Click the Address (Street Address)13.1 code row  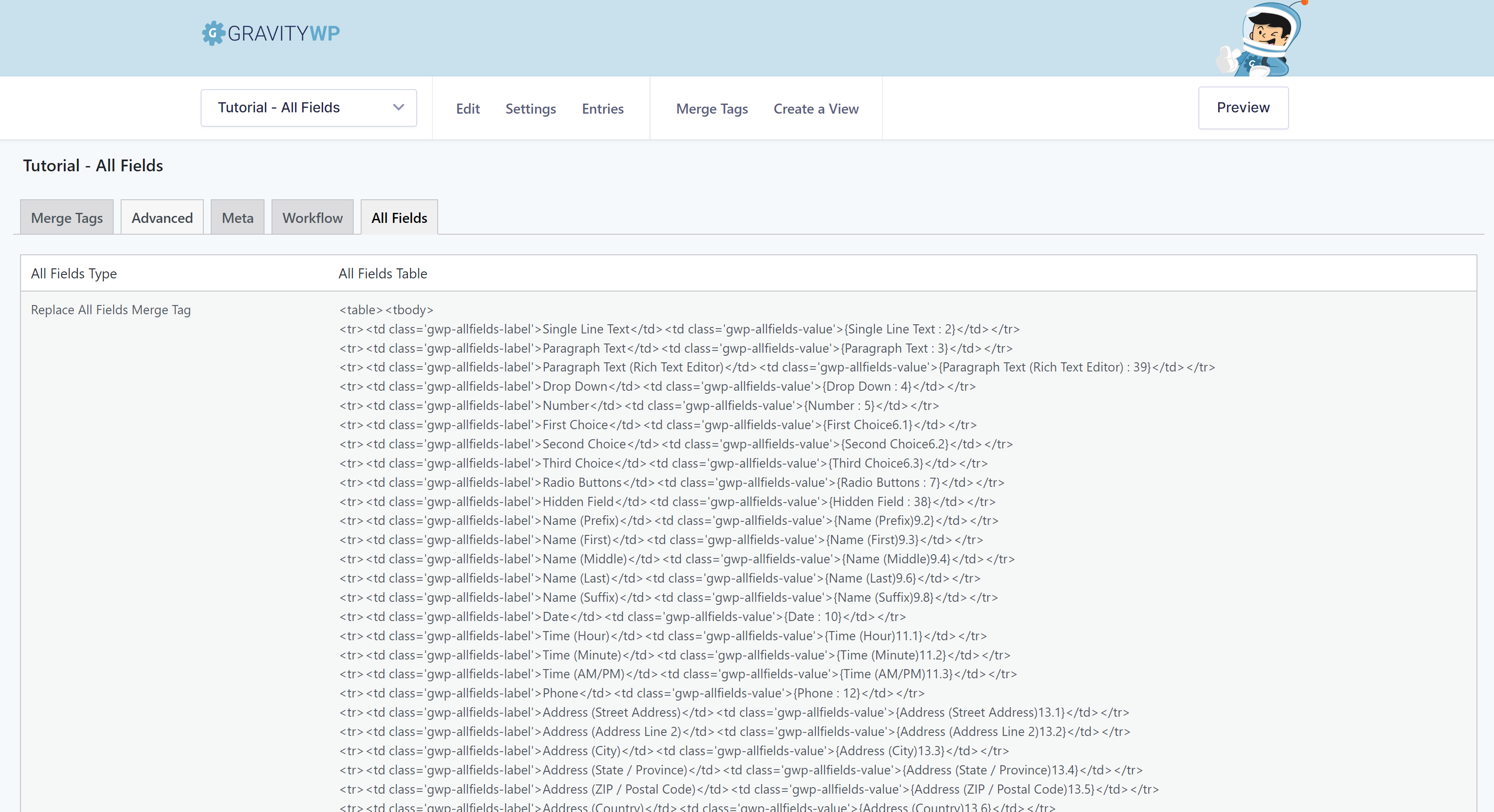point(734,712)
